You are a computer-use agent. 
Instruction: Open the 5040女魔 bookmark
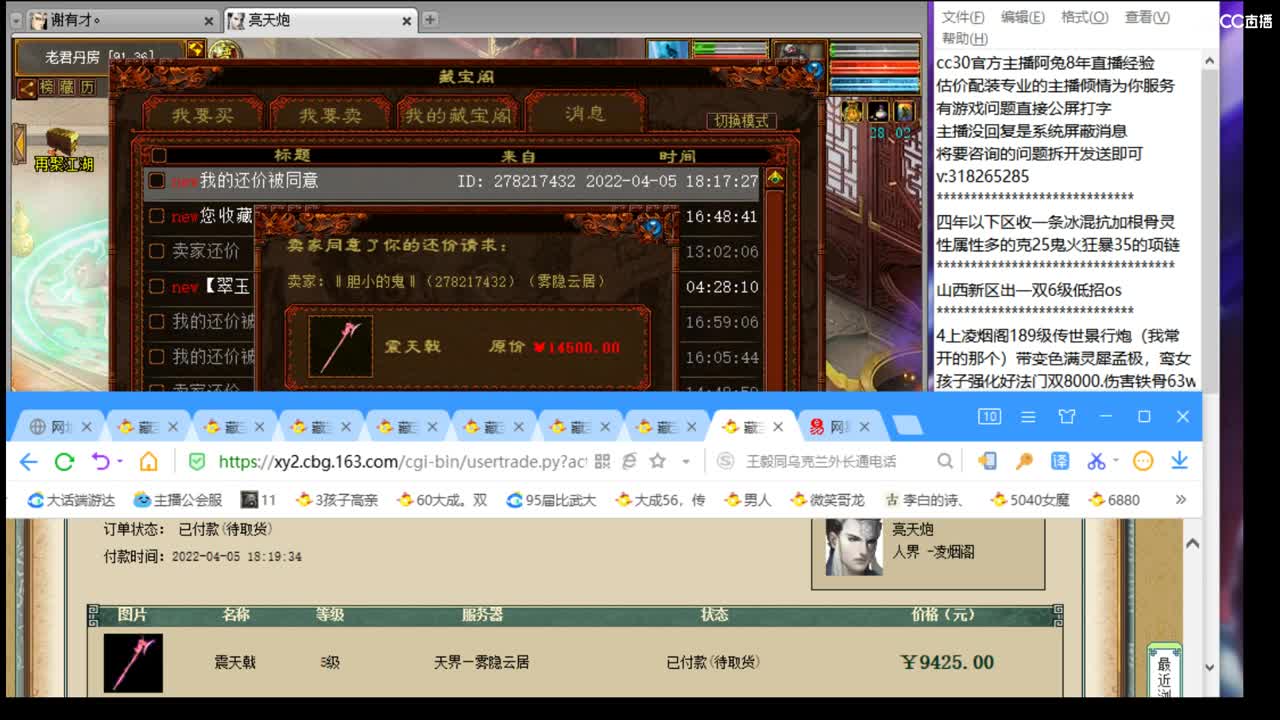pos(1029,499)
